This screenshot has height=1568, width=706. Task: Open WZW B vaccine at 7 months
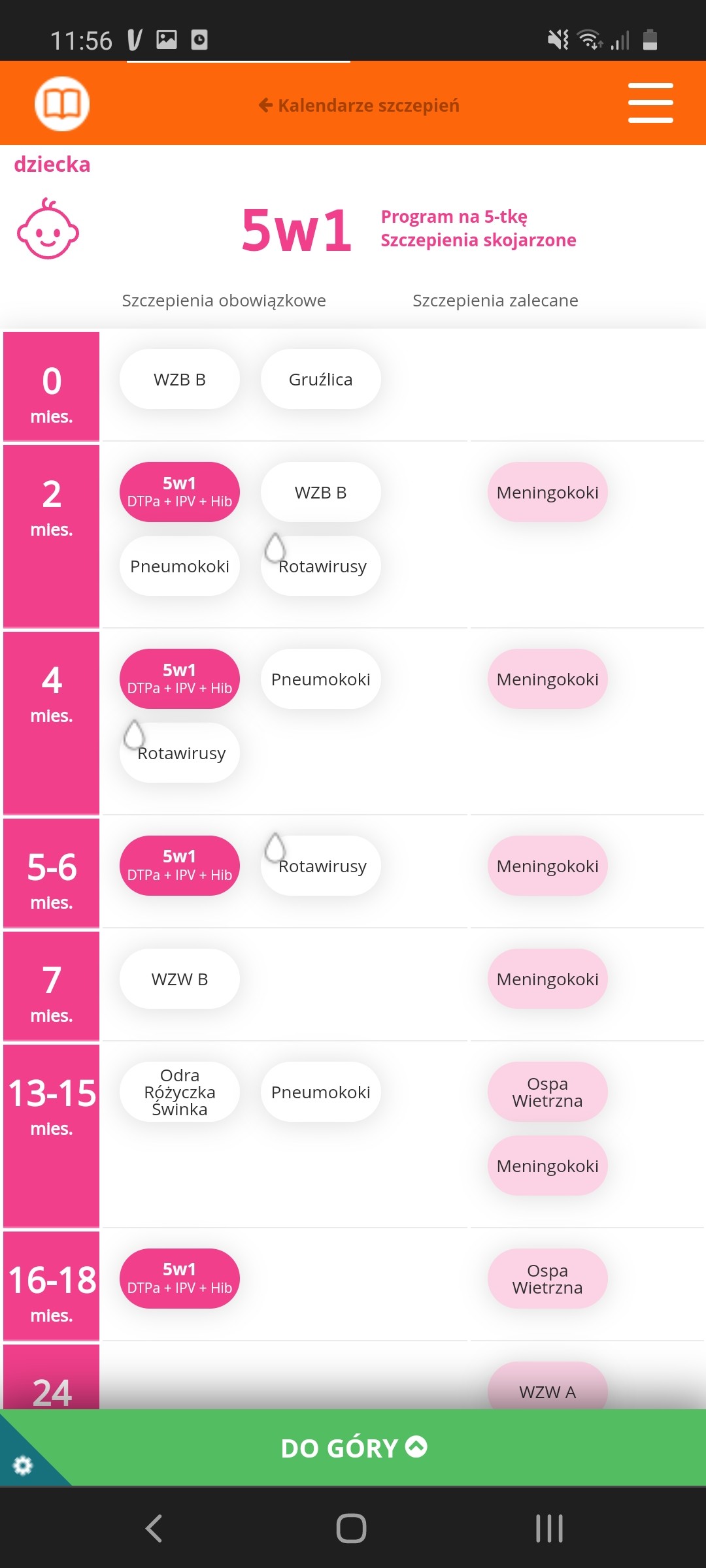(180, 979)
